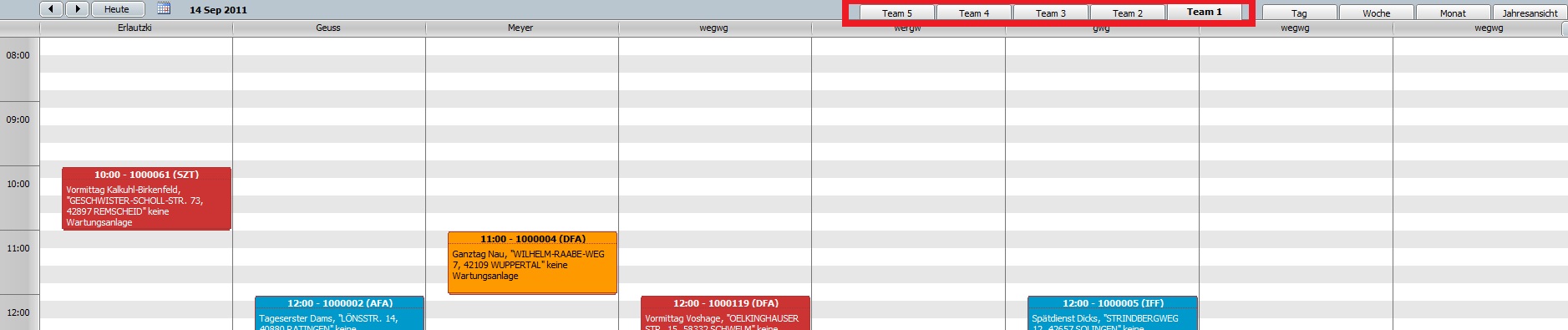This screenshot has width=1568, height=330.
Task: Switch to the Team 5 tab
Action: (897, 13)
